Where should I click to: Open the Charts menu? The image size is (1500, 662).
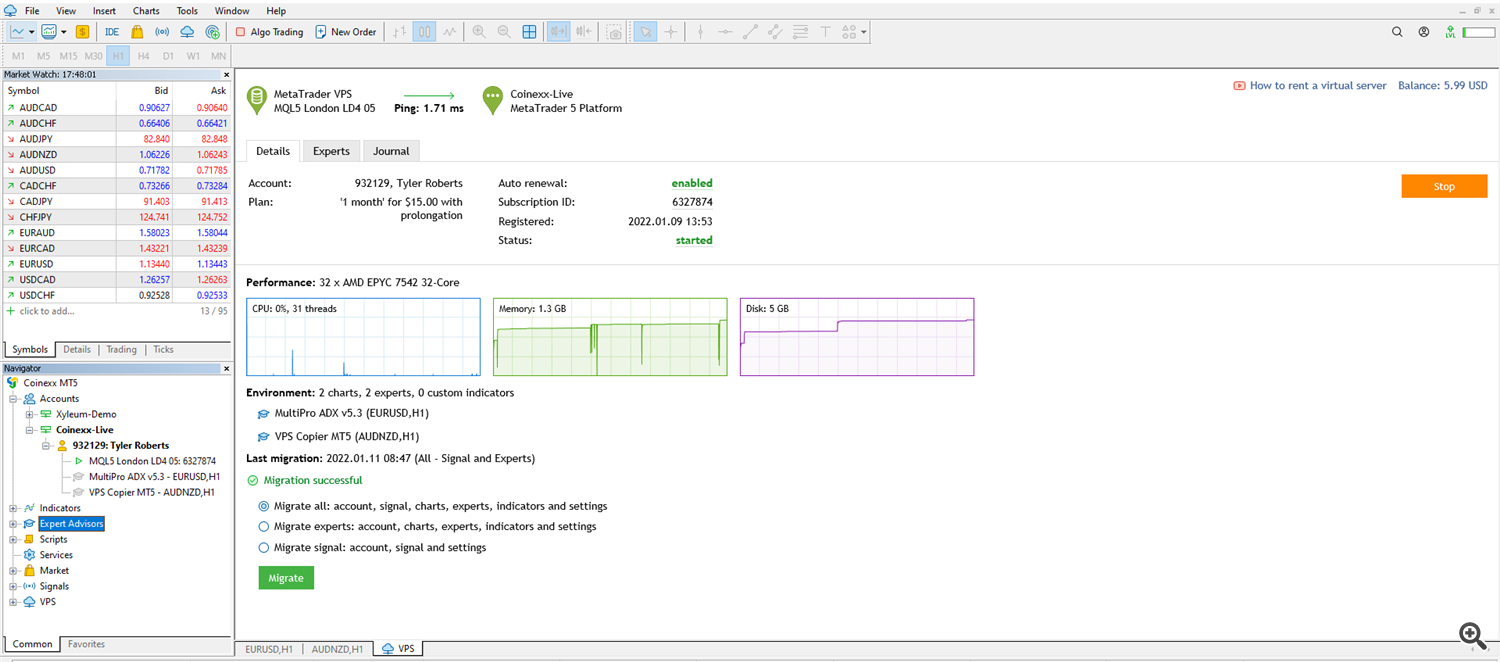click(x=146, y=10)
